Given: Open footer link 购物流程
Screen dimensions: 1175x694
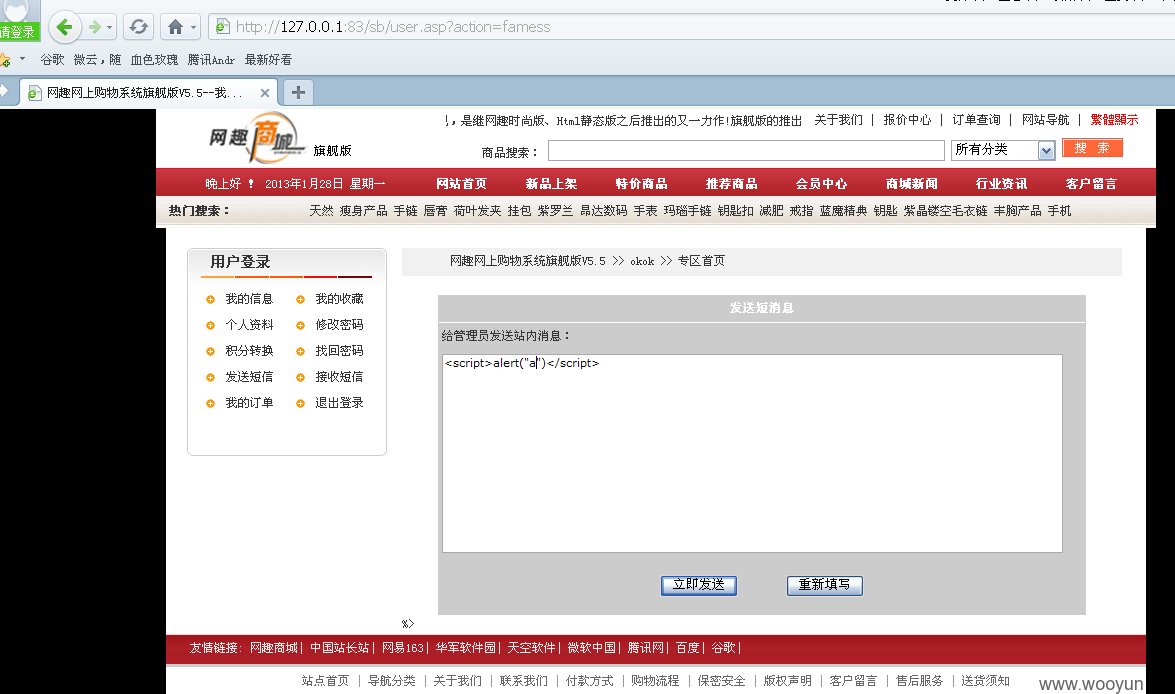Looking at the screenshot, I should point(655,681).
